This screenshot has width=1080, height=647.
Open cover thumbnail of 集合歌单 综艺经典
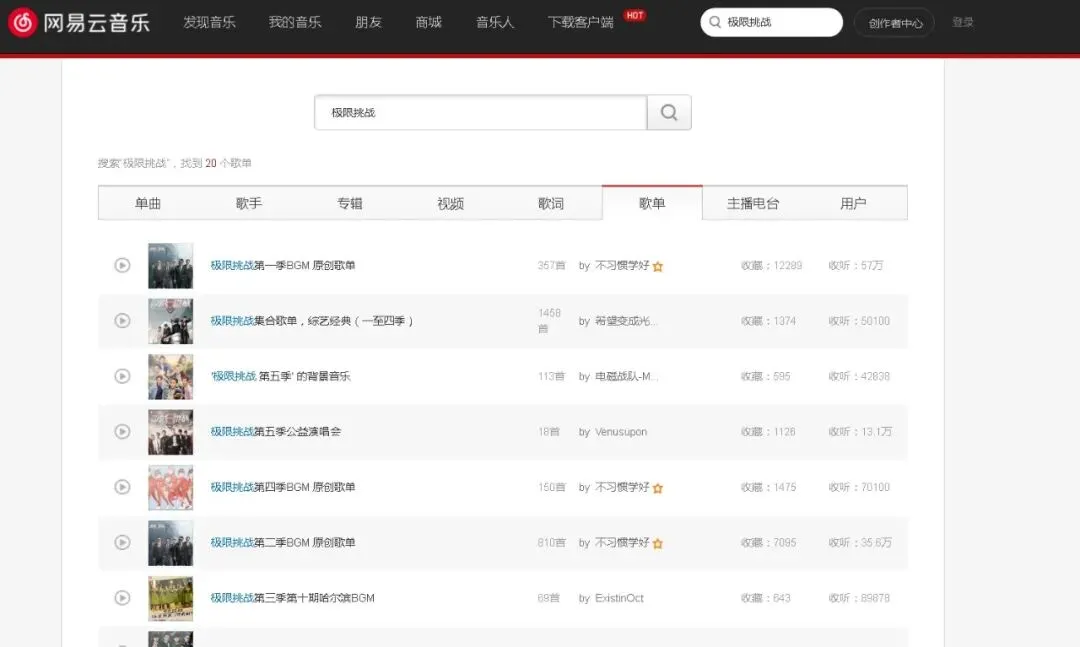(x=171, y=321)
